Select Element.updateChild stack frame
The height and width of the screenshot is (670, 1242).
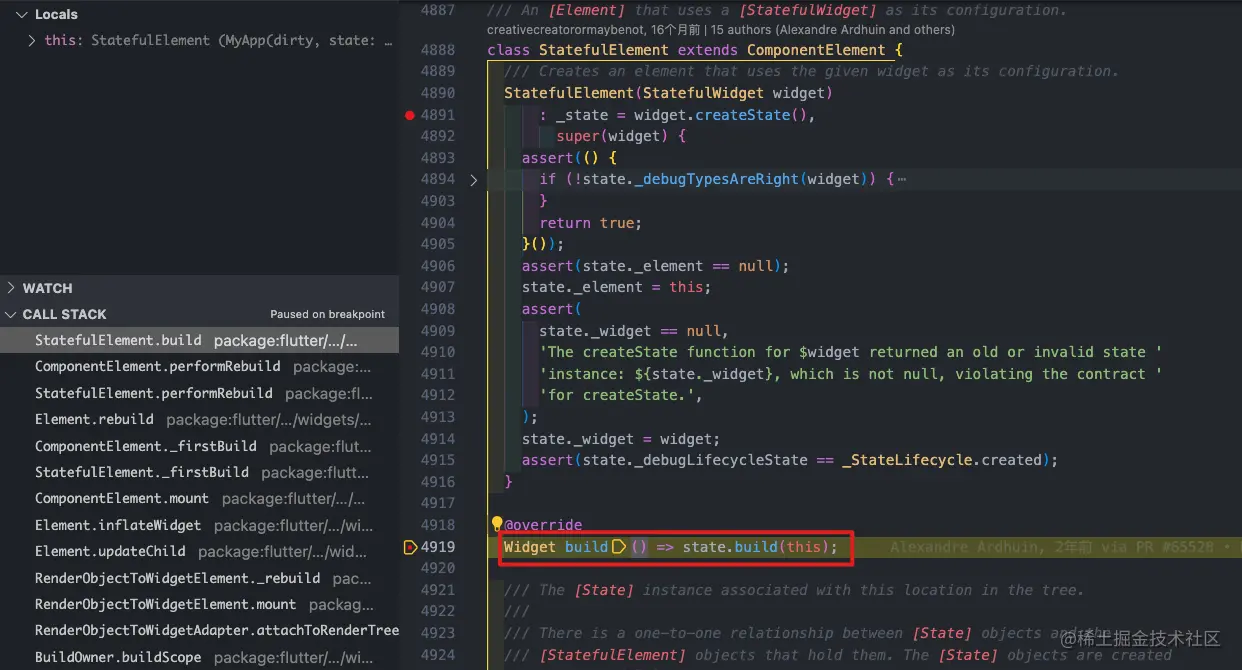[200, 551]
